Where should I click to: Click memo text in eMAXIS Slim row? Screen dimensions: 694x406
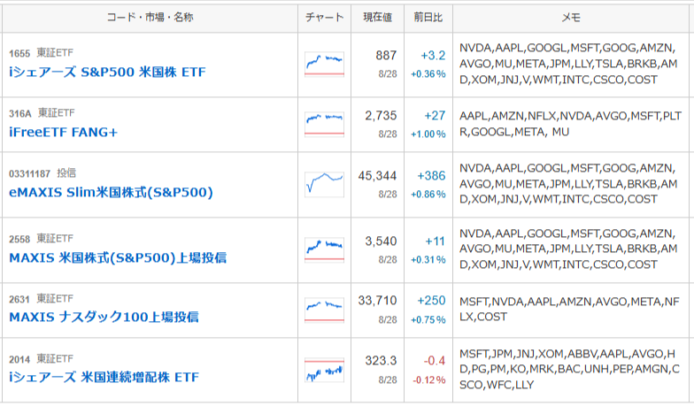(x=568, y=184)
